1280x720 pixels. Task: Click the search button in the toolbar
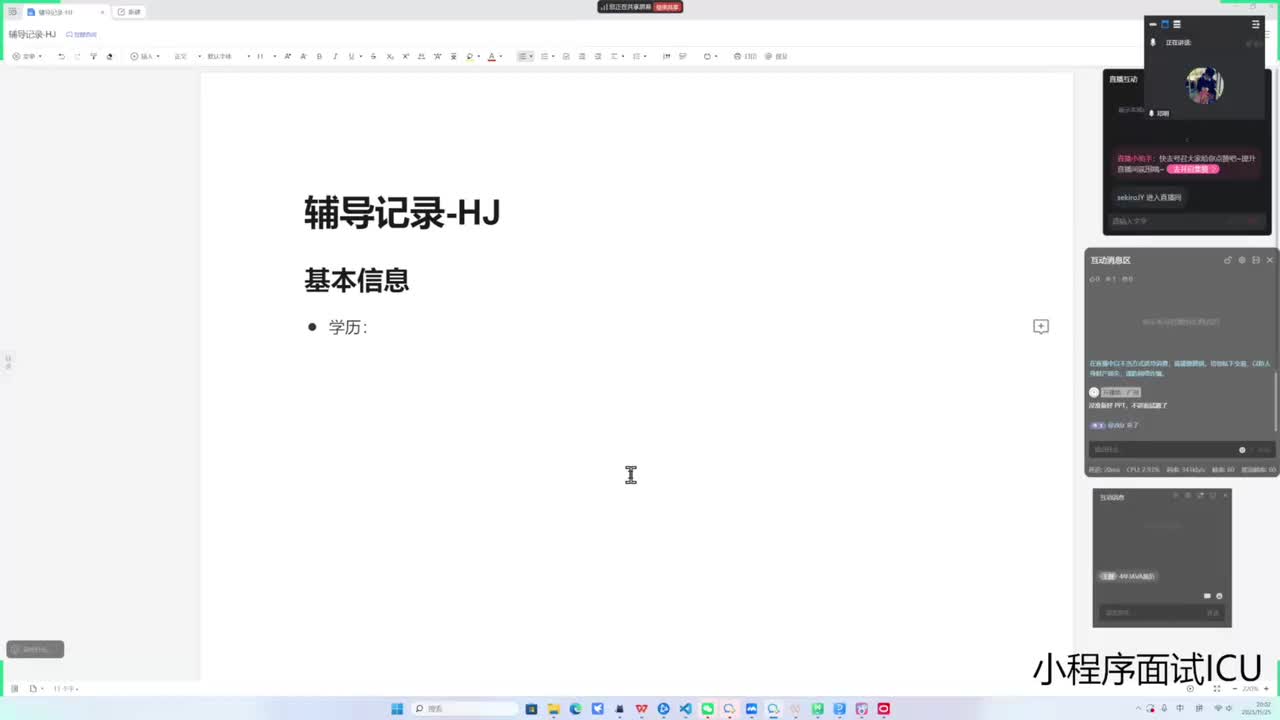[776, 56]
